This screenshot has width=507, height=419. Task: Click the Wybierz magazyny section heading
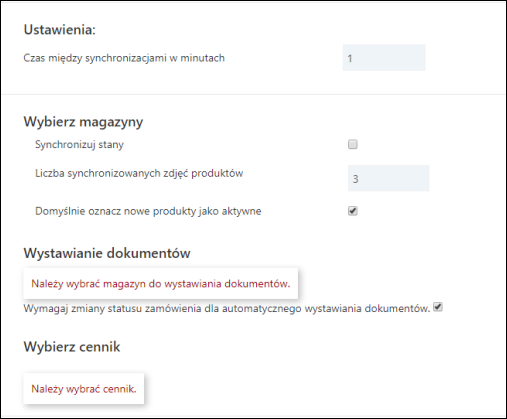[x=83, y=122]
